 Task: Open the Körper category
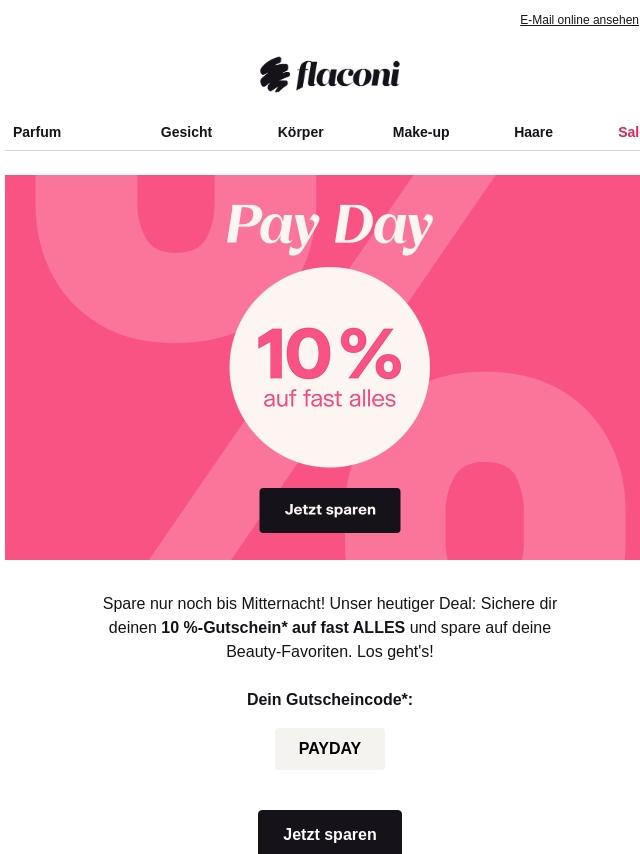[301, 132]
